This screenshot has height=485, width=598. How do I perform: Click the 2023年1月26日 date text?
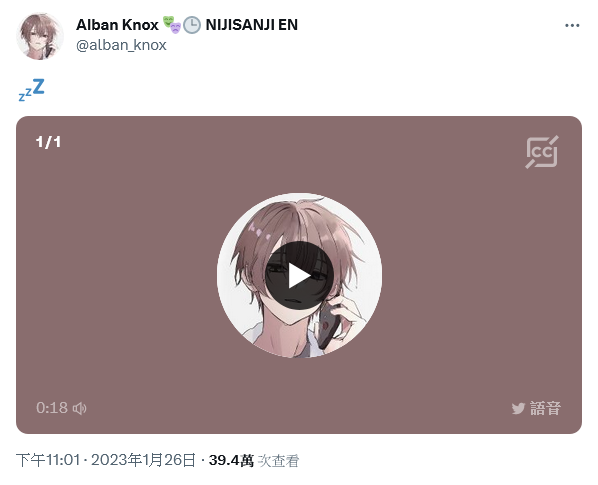click(x=143, y=460)
